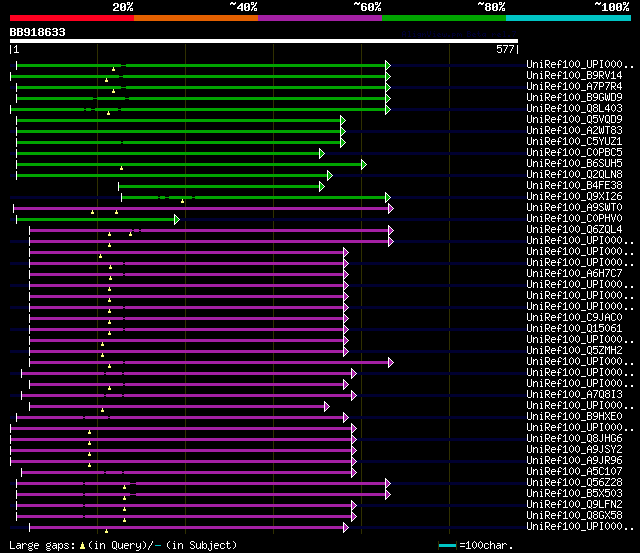Viewport: 640px width, 553px height.
Task: Select the UniRef100_Q2QLN8 label
Action: (574, 174)
